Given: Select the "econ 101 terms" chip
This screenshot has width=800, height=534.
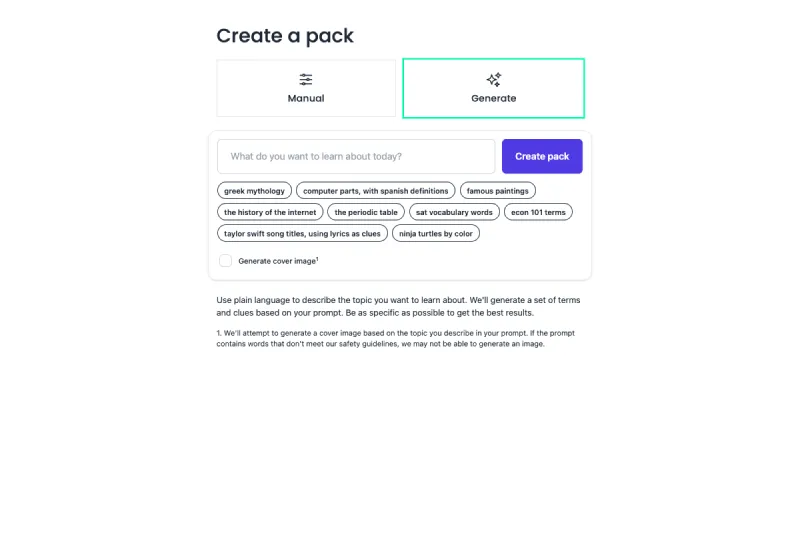Looking at the screenshot, I should tap(538, 212).
